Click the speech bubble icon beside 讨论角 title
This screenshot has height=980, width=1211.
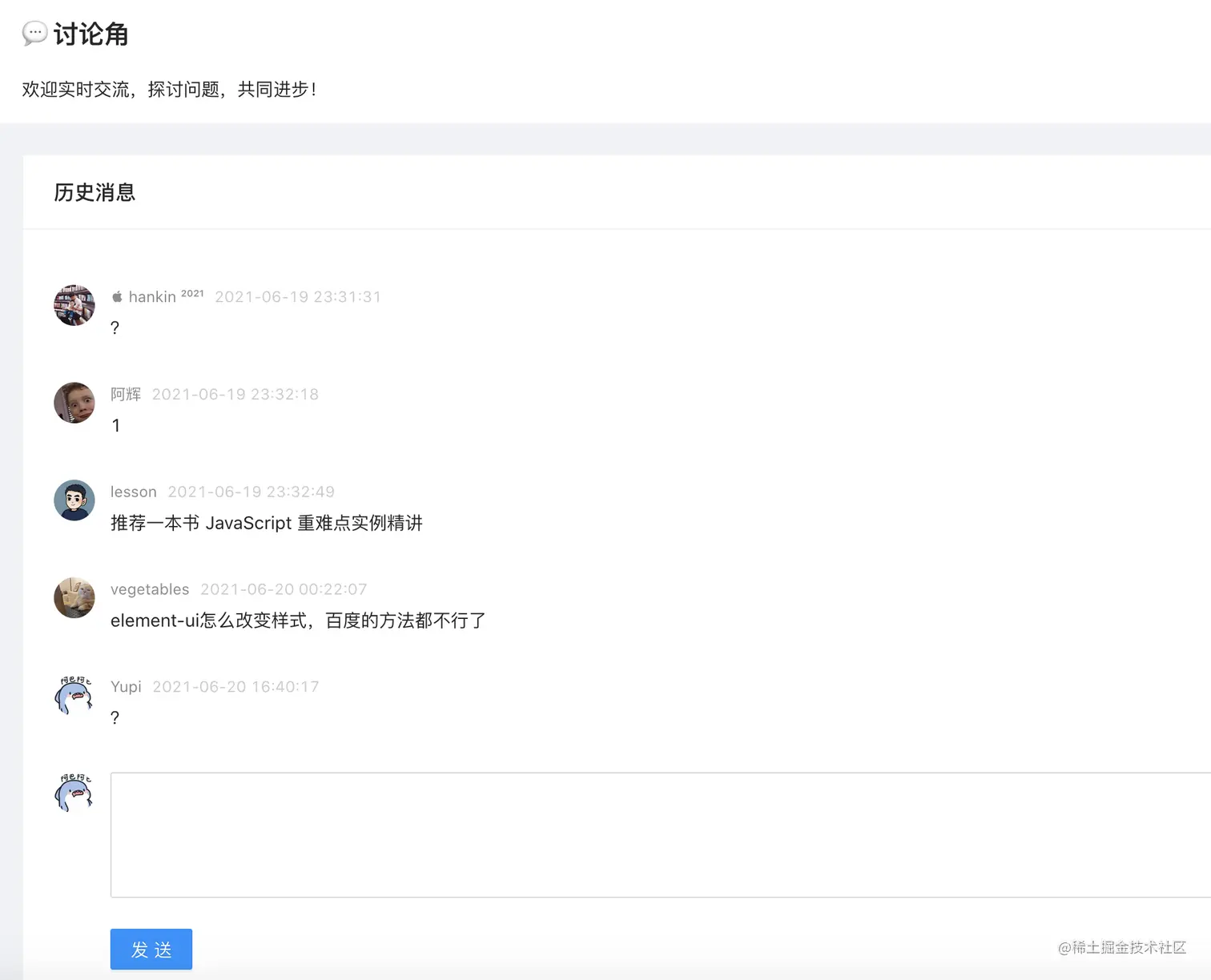click(x=34, y=34)
